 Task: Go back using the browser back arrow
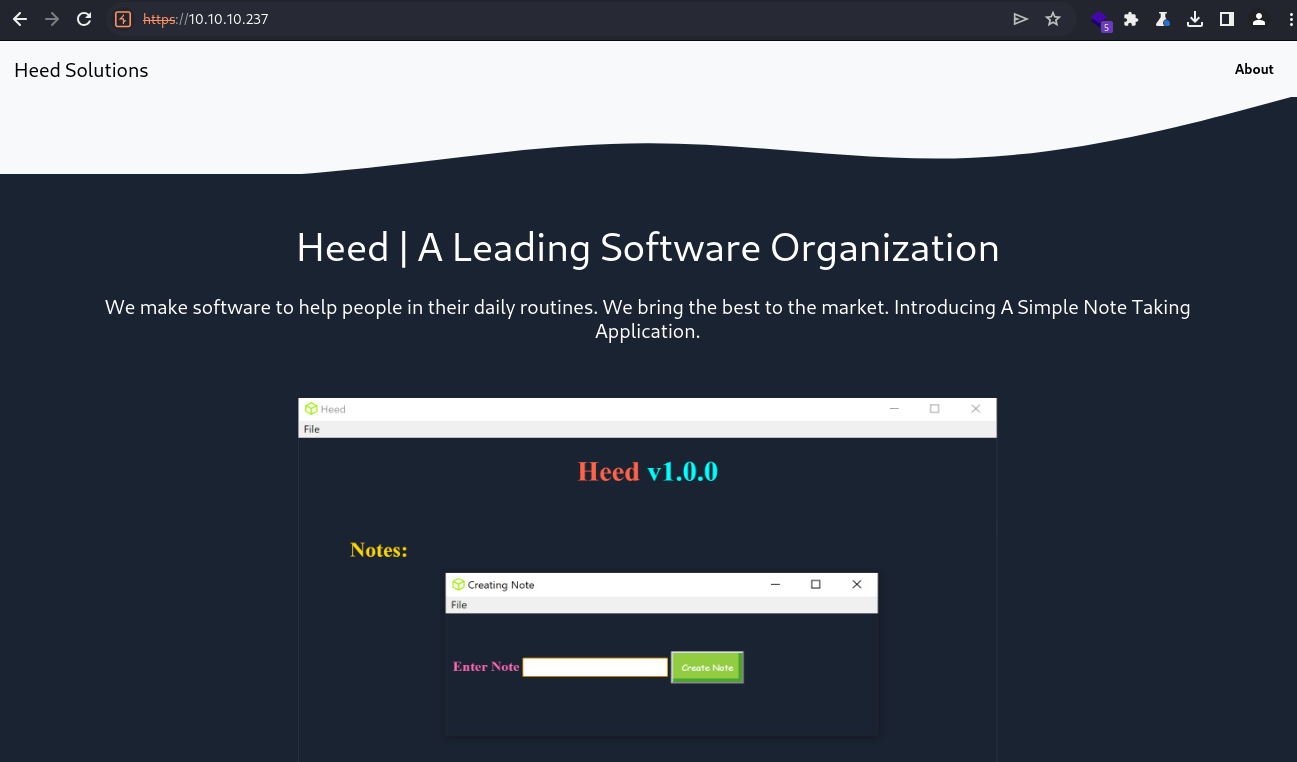pyautogui.click(x=19, y=19)
